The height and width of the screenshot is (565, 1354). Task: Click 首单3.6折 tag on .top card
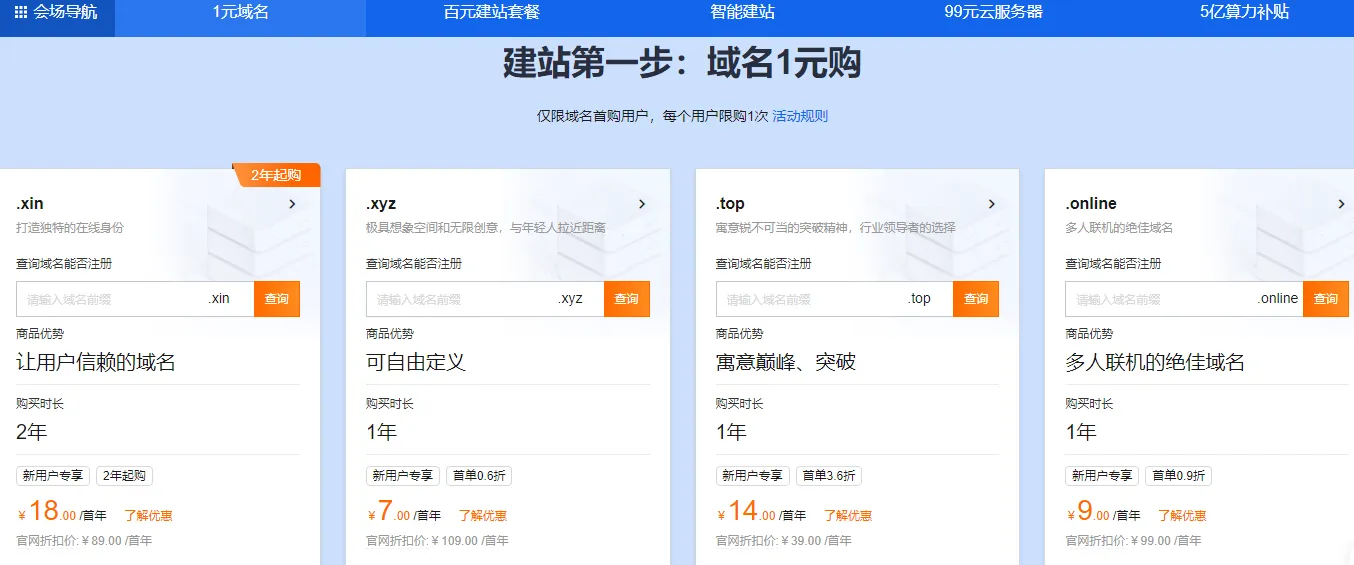[x=829, y=476]
